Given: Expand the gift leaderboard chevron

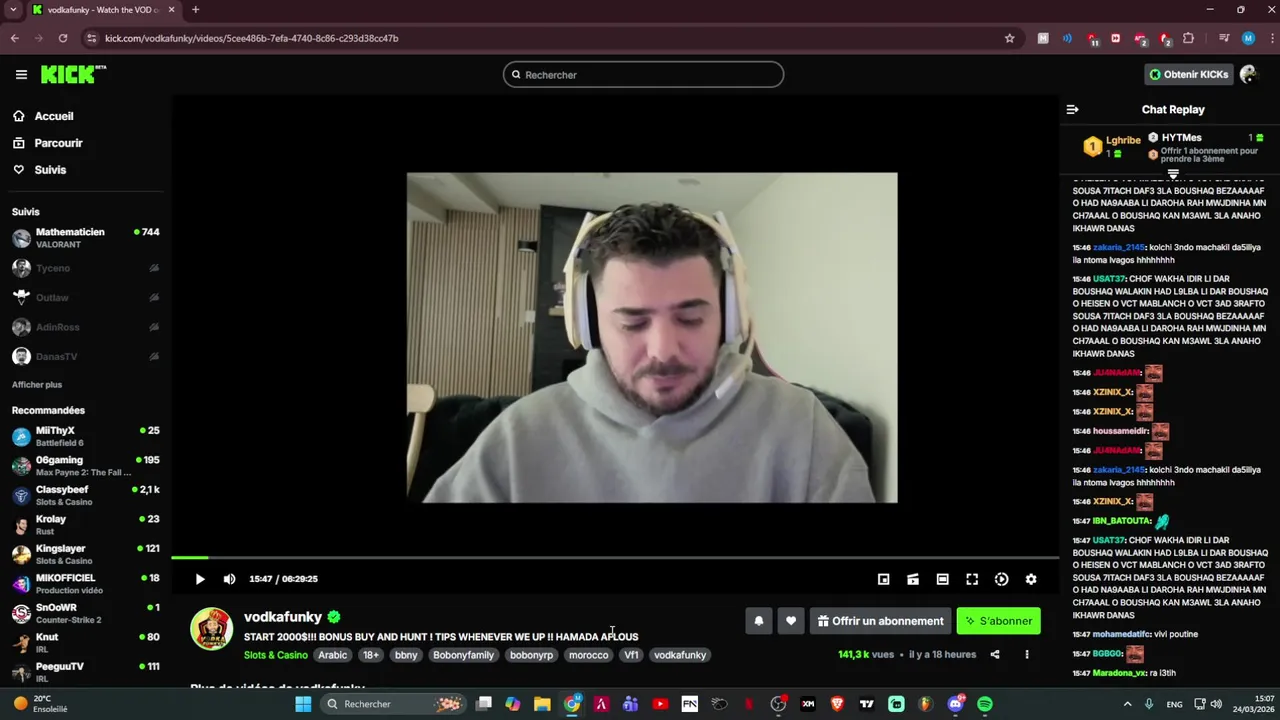Looking at the screenshot, I should click(1173, 173).
